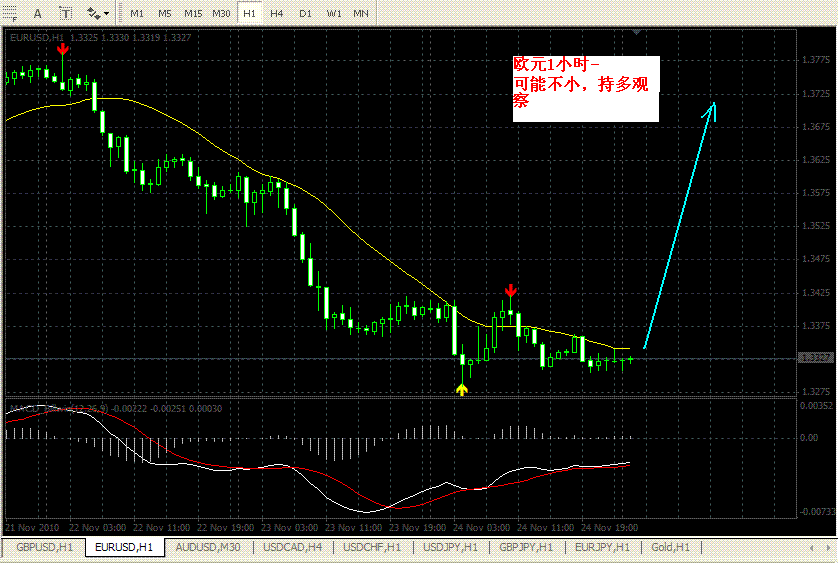The height and width of the screenshot is (563, 839).
Task: Select the Fibonacci retracement tool
Action: click(10, 13)
